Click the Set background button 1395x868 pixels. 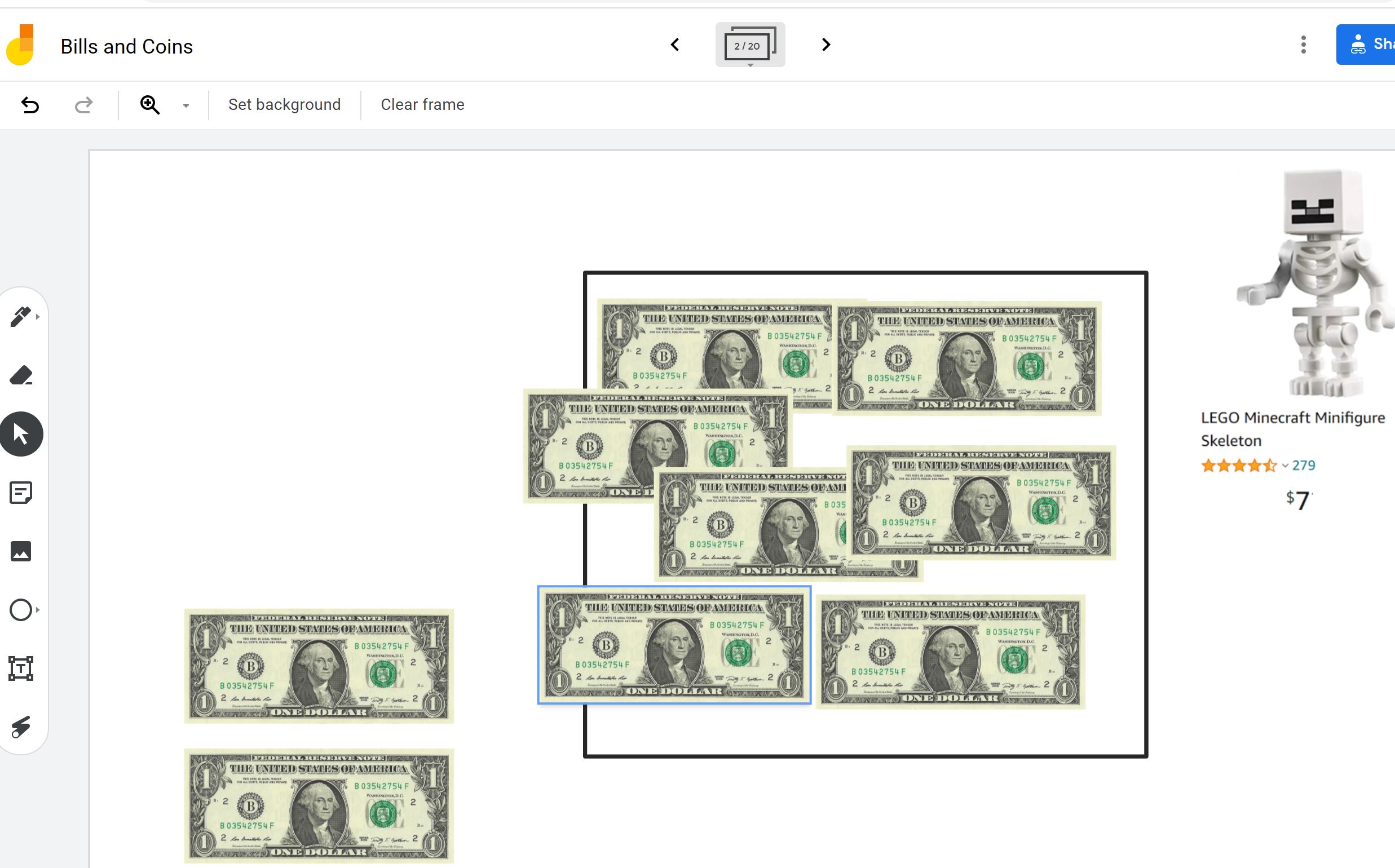284,104
